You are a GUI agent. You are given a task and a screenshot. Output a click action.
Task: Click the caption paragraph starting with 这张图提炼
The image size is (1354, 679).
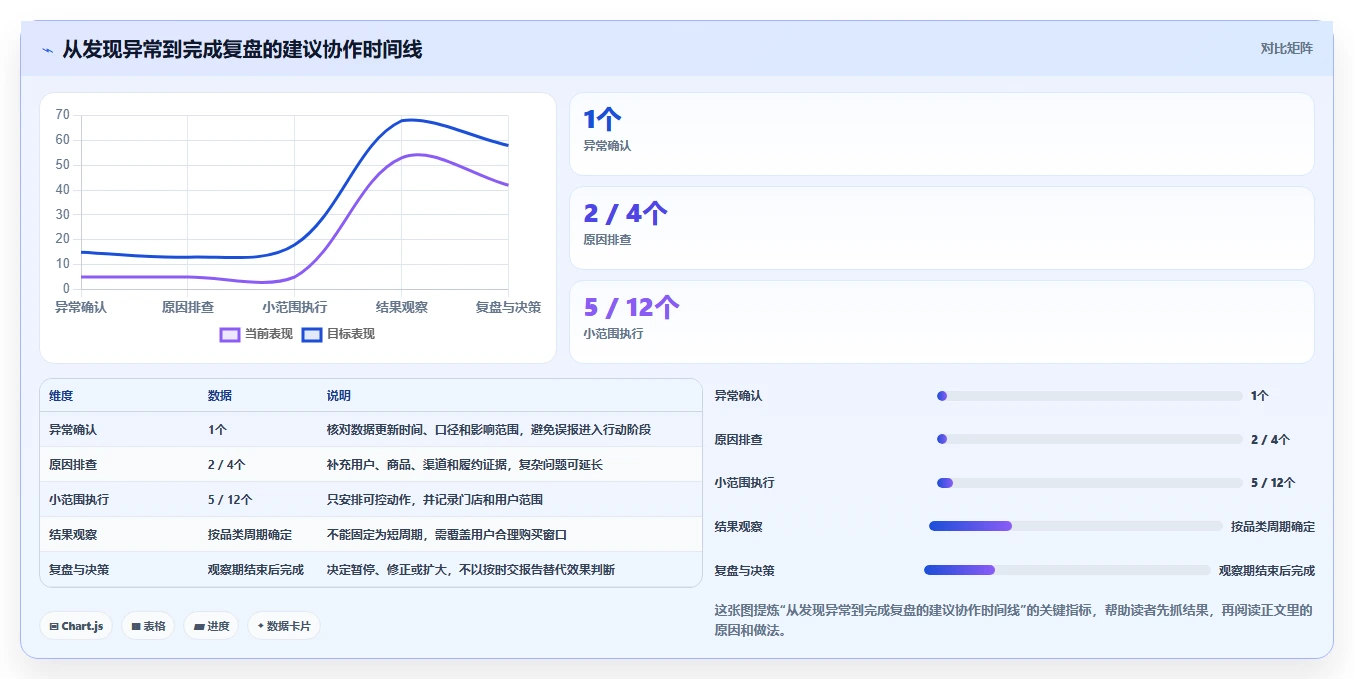(x=1013, y=620)
